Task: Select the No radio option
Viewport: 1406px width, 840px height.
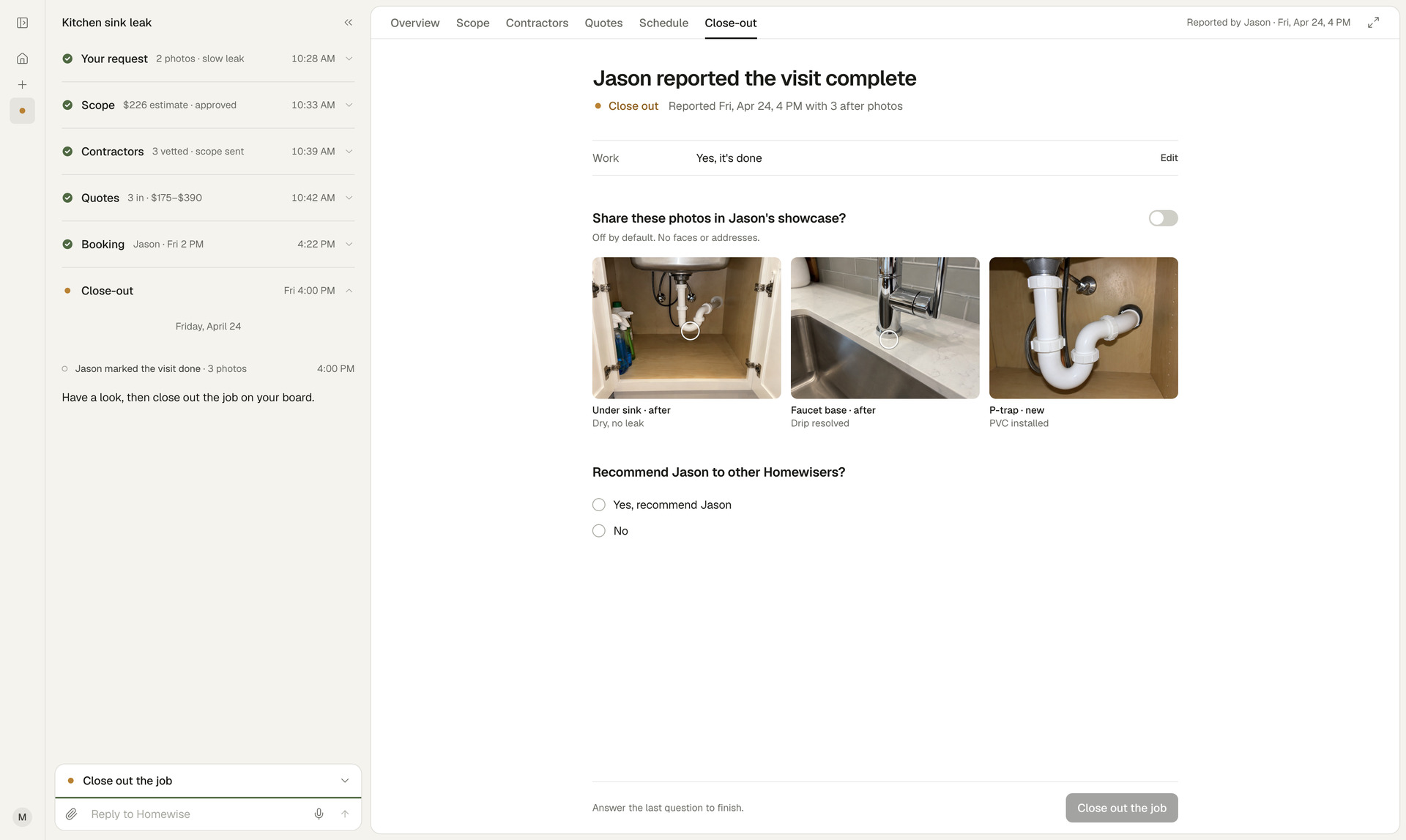Action: point(599,531)
